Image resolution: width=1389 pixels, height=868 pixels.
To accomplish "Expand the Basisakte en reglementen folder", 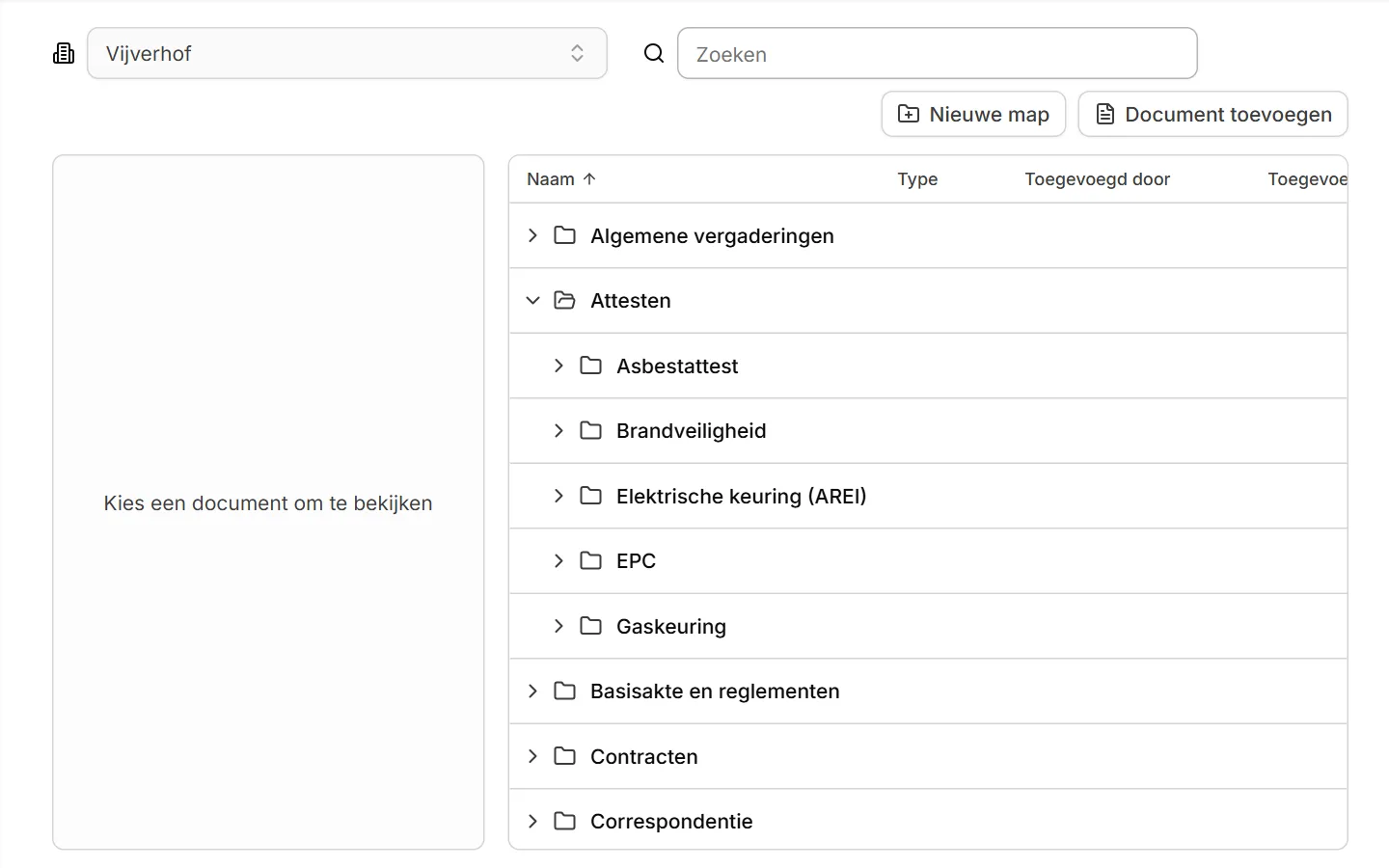I will [x=532, y=692].
